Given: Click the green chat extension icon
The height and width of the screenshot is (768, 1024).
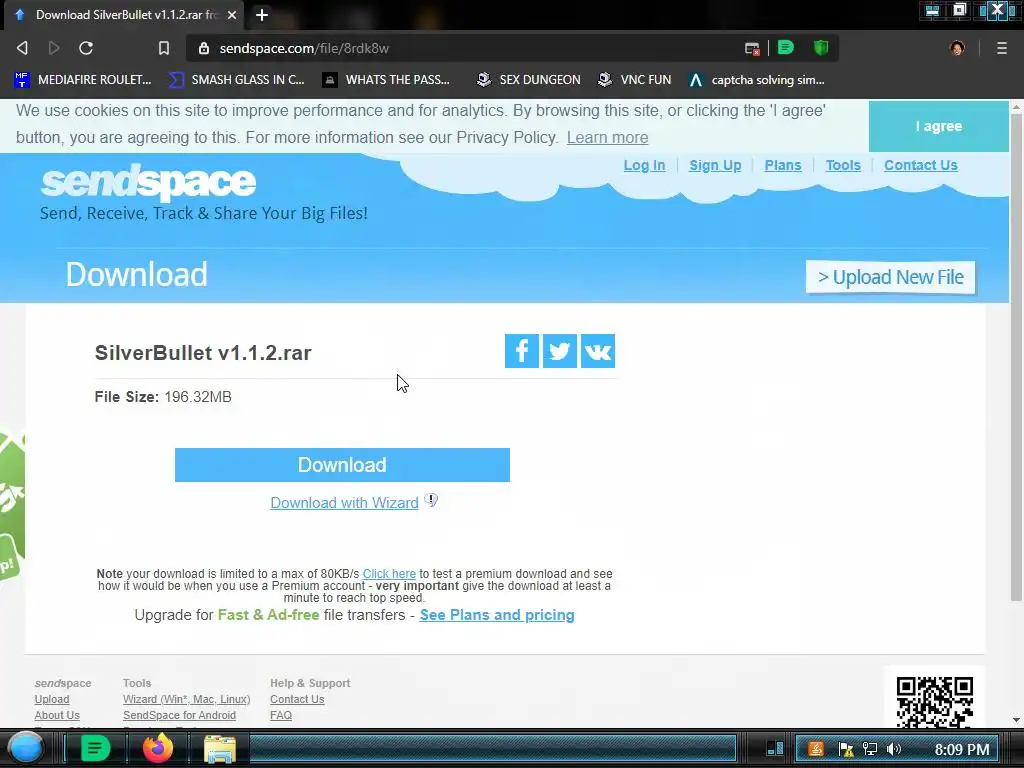Looking at the screenshot, I should click(x=786, y=47).
